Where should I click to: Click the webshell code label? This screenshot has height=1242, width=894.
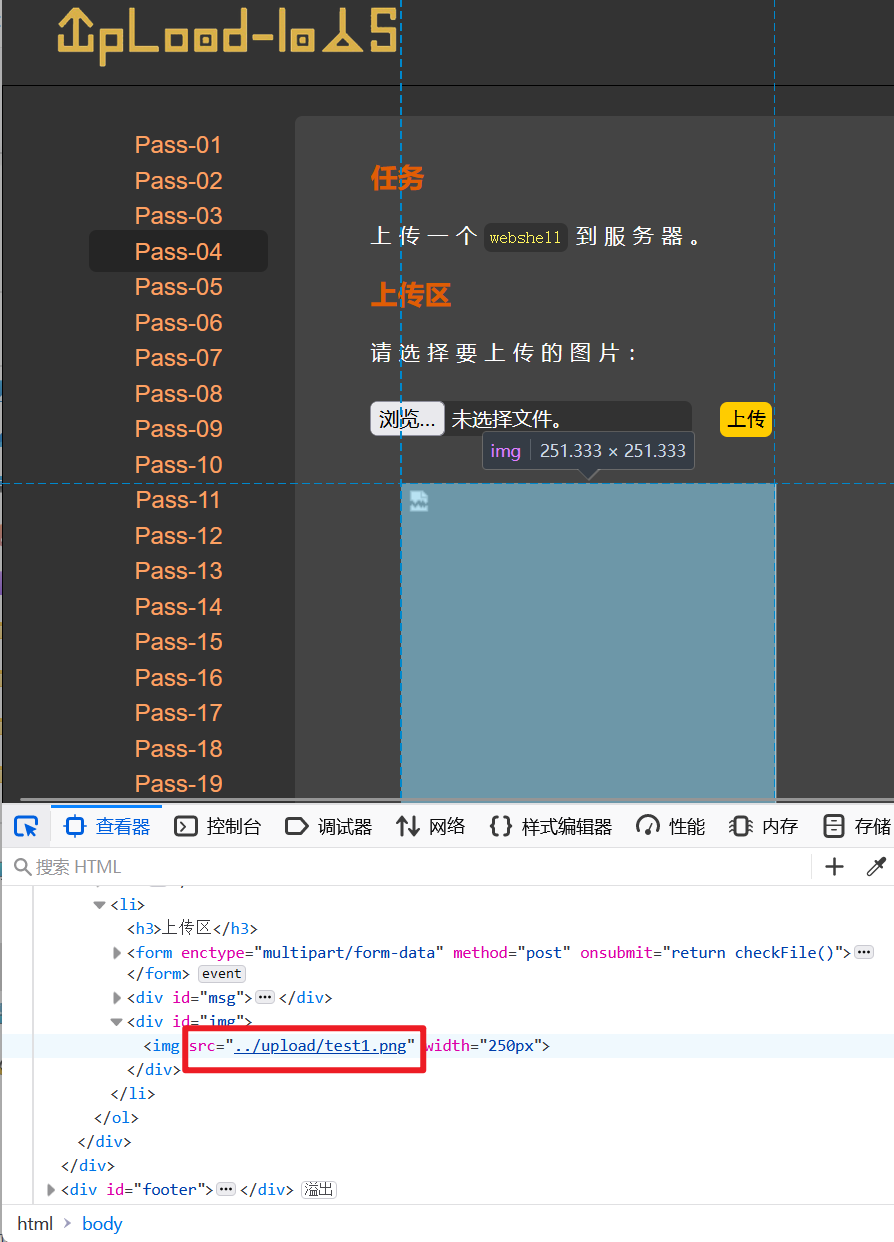click(x=526, y=238)
